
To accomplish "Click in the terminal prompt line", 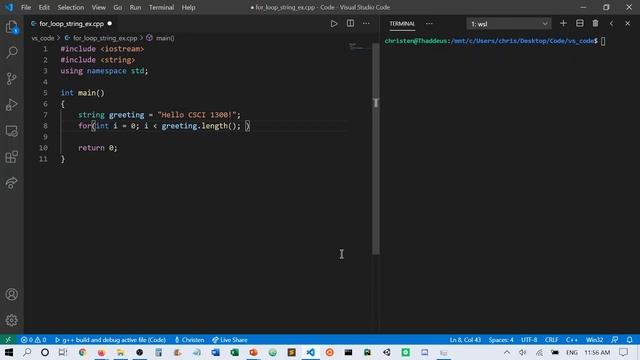I will (495, 41).
